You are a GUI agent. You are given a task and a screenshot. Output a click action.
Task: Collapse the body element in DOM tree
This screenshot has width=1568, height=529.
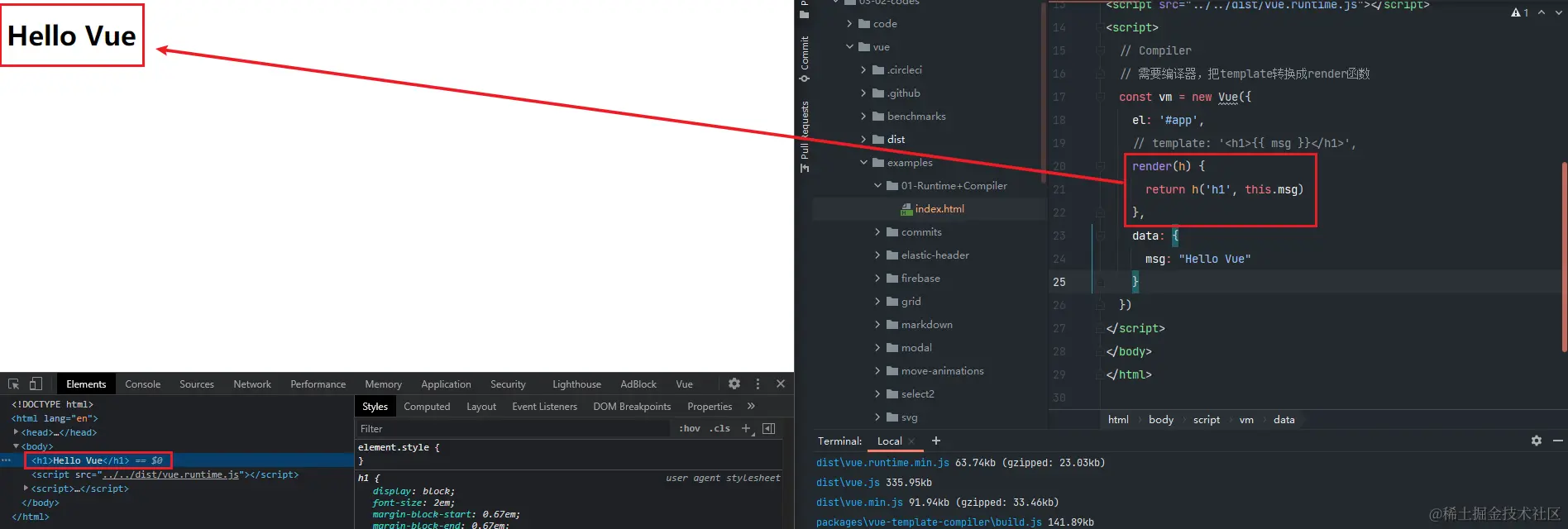click(16, 446)
